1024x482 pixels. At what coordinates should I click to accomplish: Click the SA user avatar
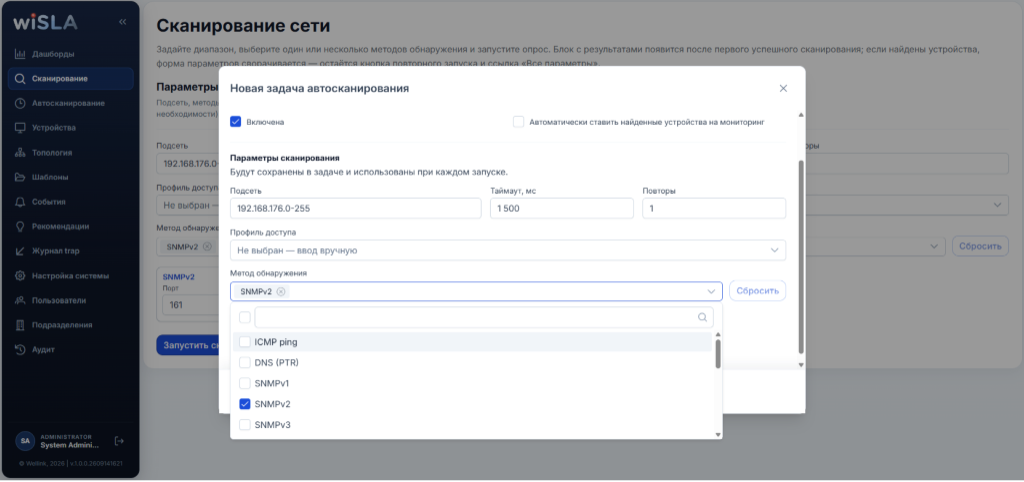point(25,441)
